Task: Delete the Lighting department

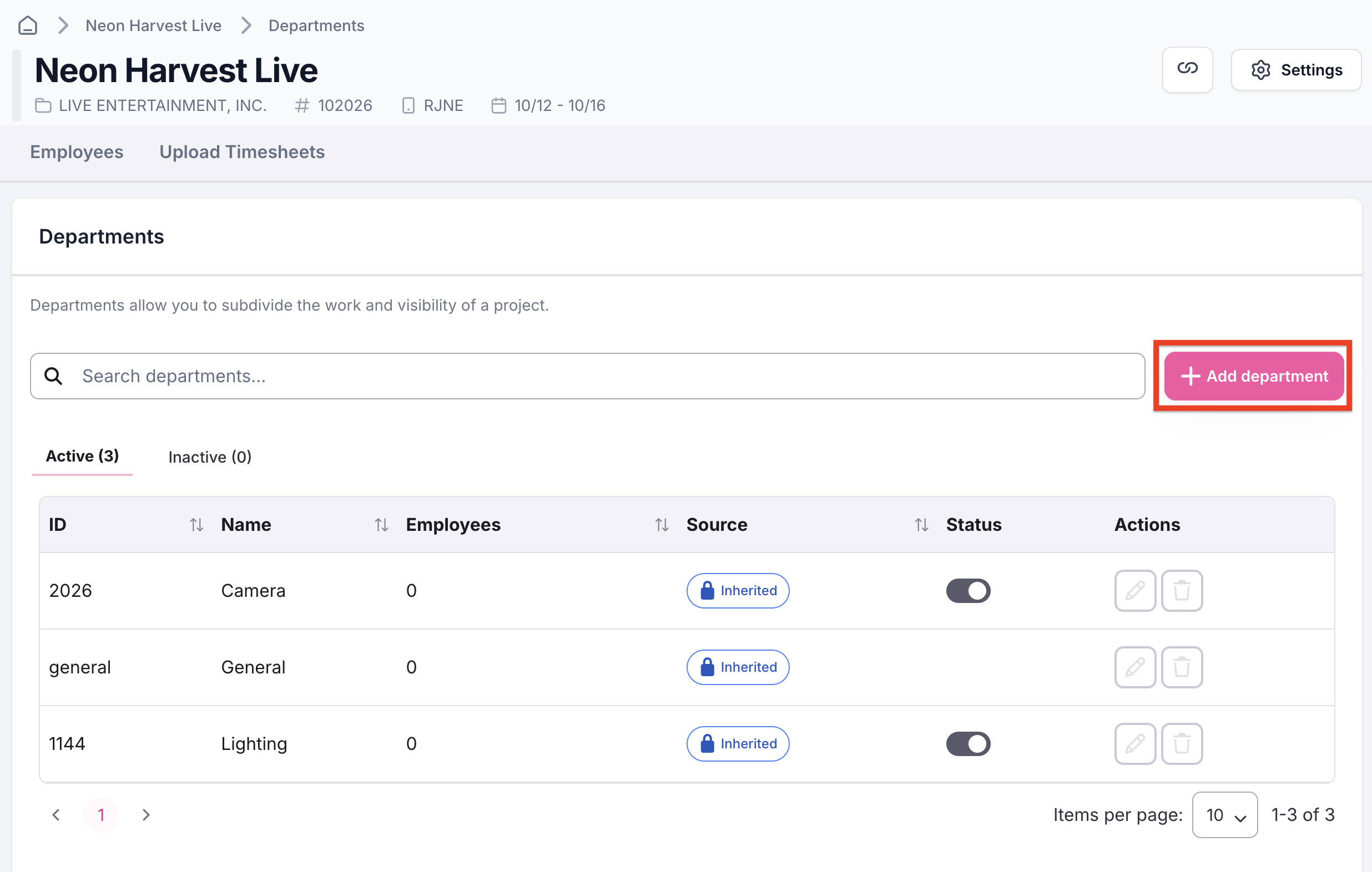Action: point(1182,744)
